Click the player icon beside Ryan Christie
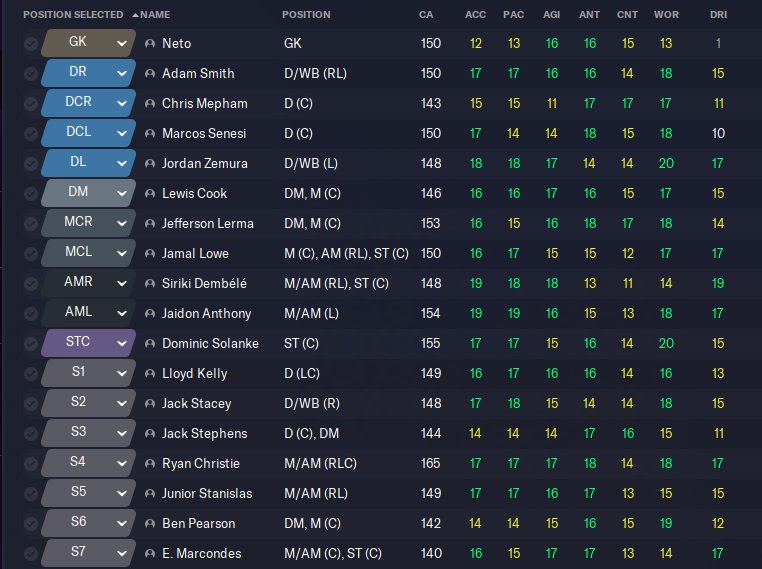The image size is (762, 569). [150, 464]
